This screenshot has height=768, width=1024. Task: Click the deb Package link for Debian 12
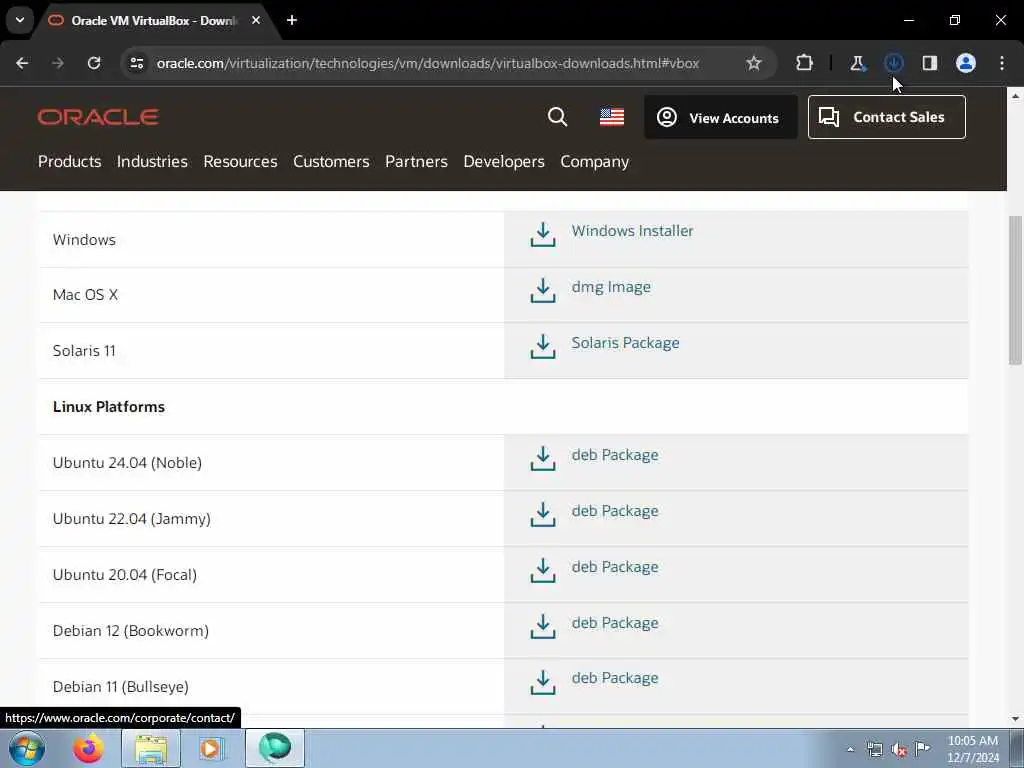[x=615, y=623]
